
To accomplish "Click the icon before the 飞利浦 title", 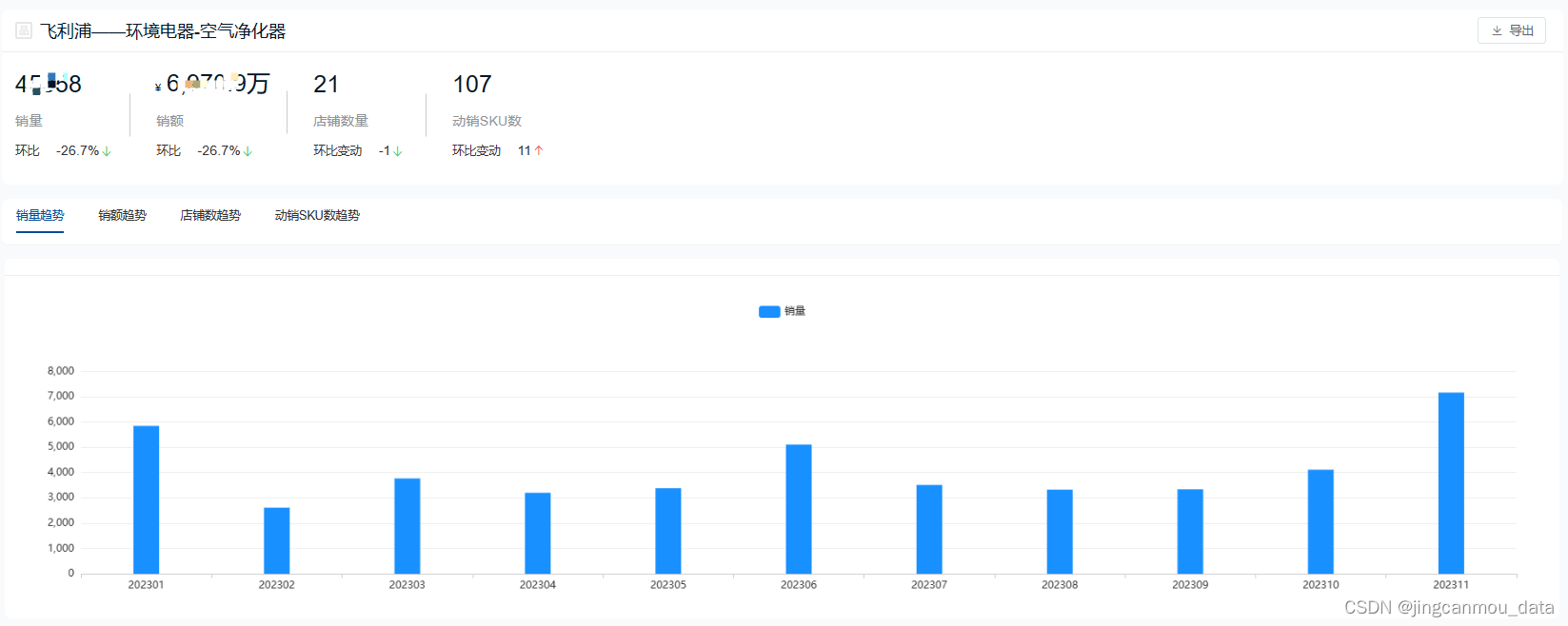I will click(24, 30).
